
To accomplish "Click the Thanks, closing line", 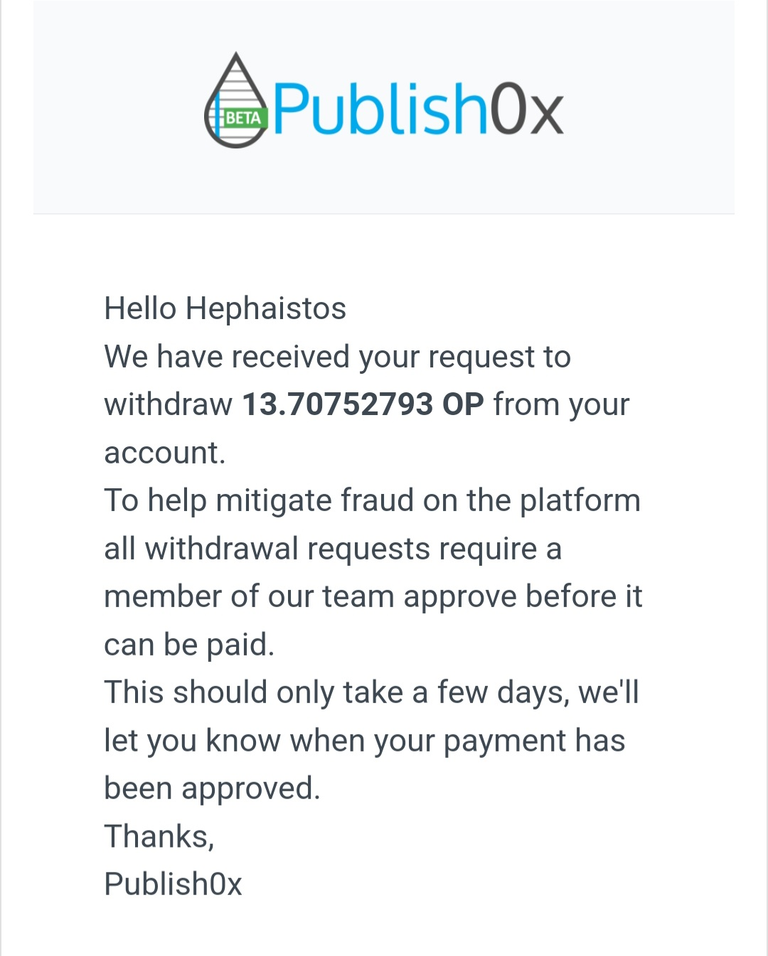I will click(x=159, y=836).
